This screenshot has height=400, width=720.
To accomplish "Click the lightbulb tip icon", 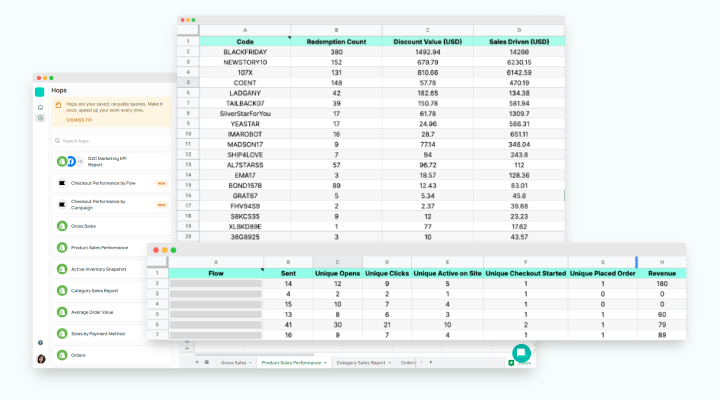I will [58, 105].
